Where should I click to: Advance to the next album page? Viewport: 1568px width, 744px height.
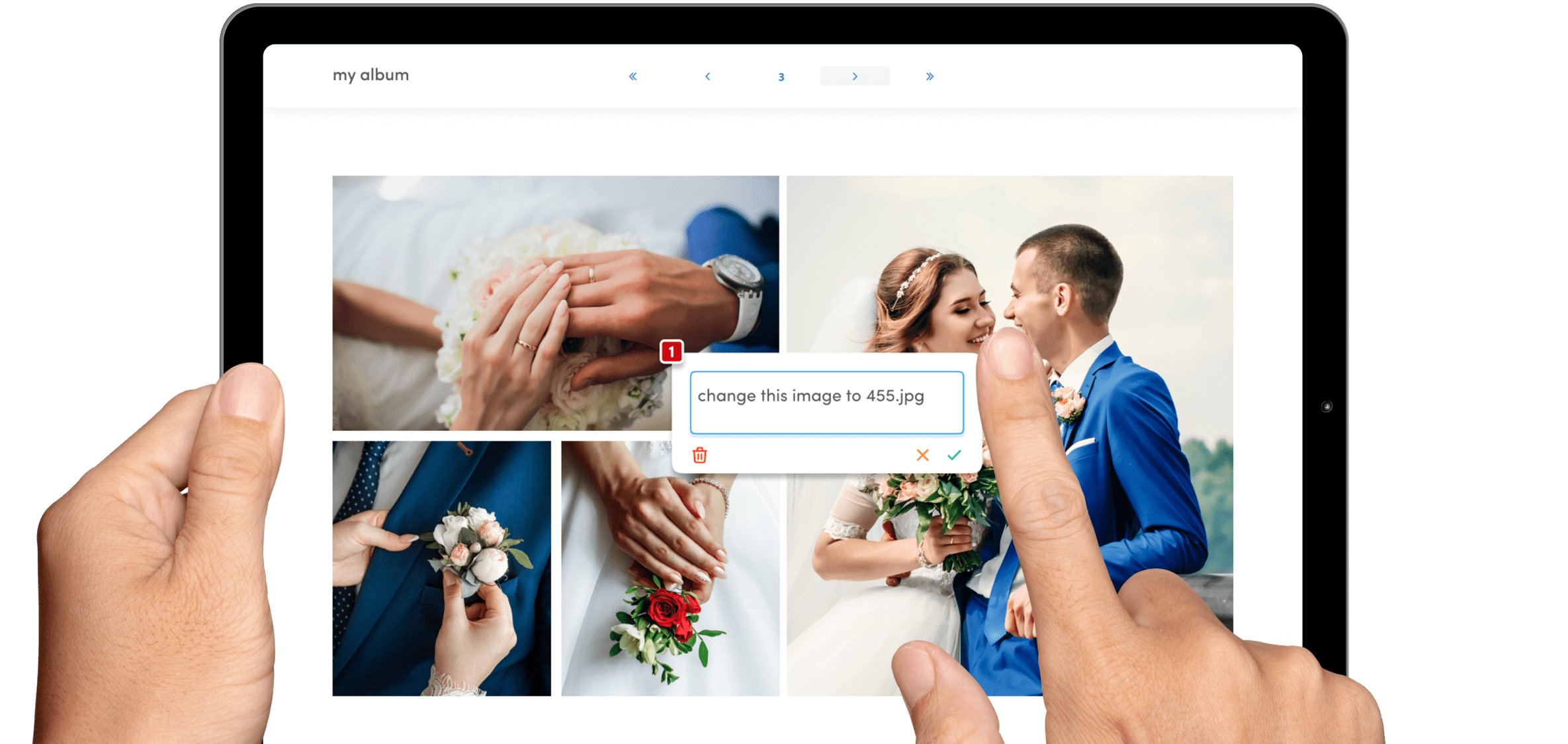point(854,77)
